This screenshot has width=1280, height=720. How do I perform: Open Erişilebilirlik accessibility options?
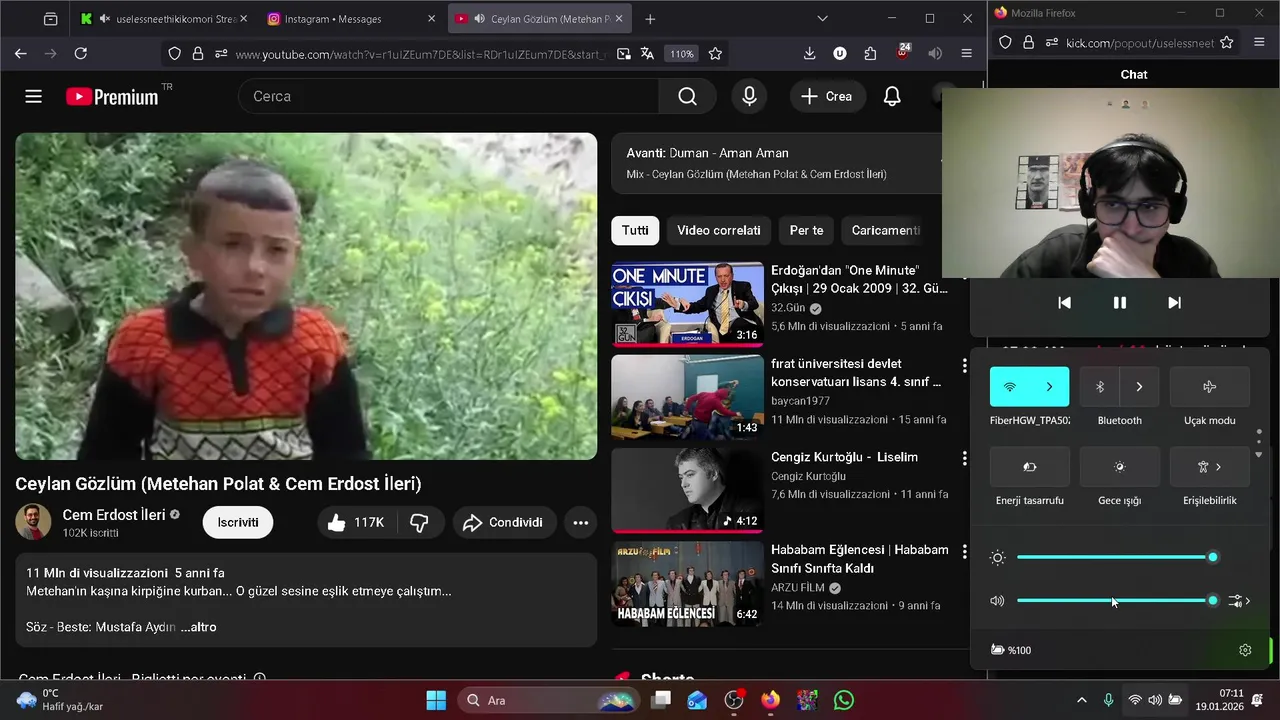tap(1209, 467)
